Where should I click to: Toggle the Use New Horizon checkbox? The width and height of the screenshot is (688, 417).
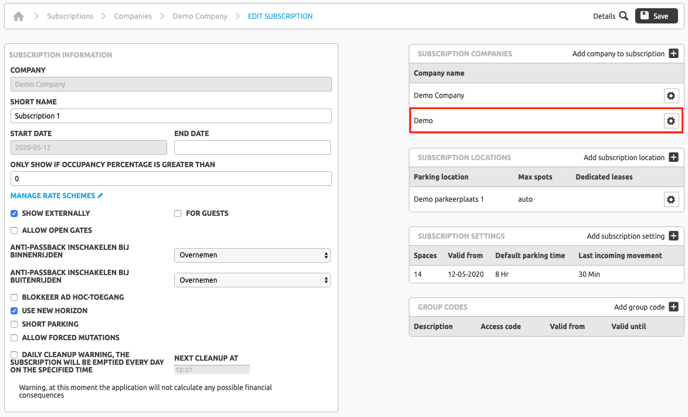coord(14,311)
